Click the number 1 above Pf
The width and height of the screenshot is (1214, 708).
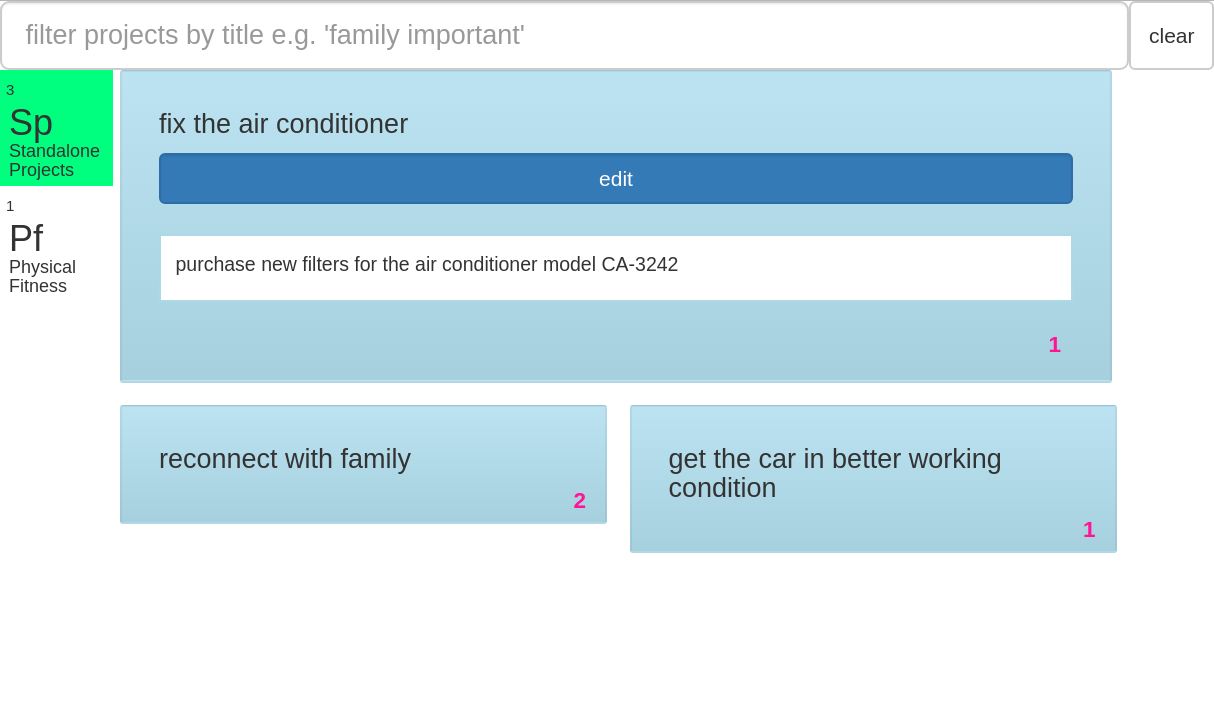click(10, 206)
